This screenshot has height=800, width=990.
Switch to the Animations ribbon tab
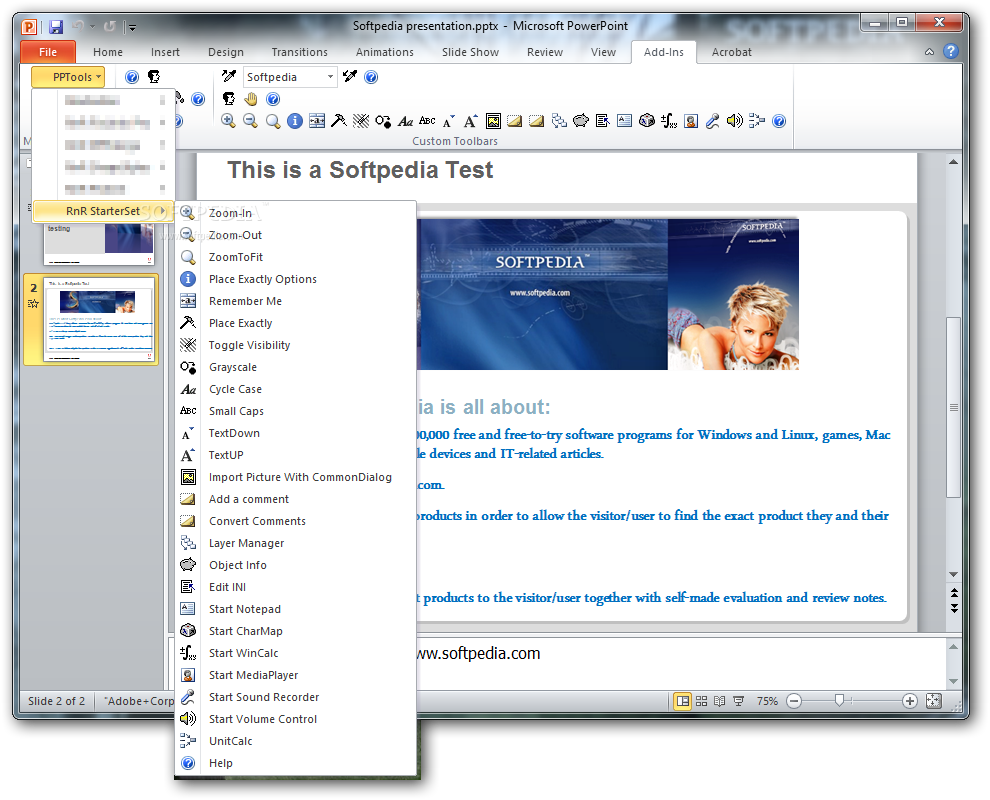385,52
